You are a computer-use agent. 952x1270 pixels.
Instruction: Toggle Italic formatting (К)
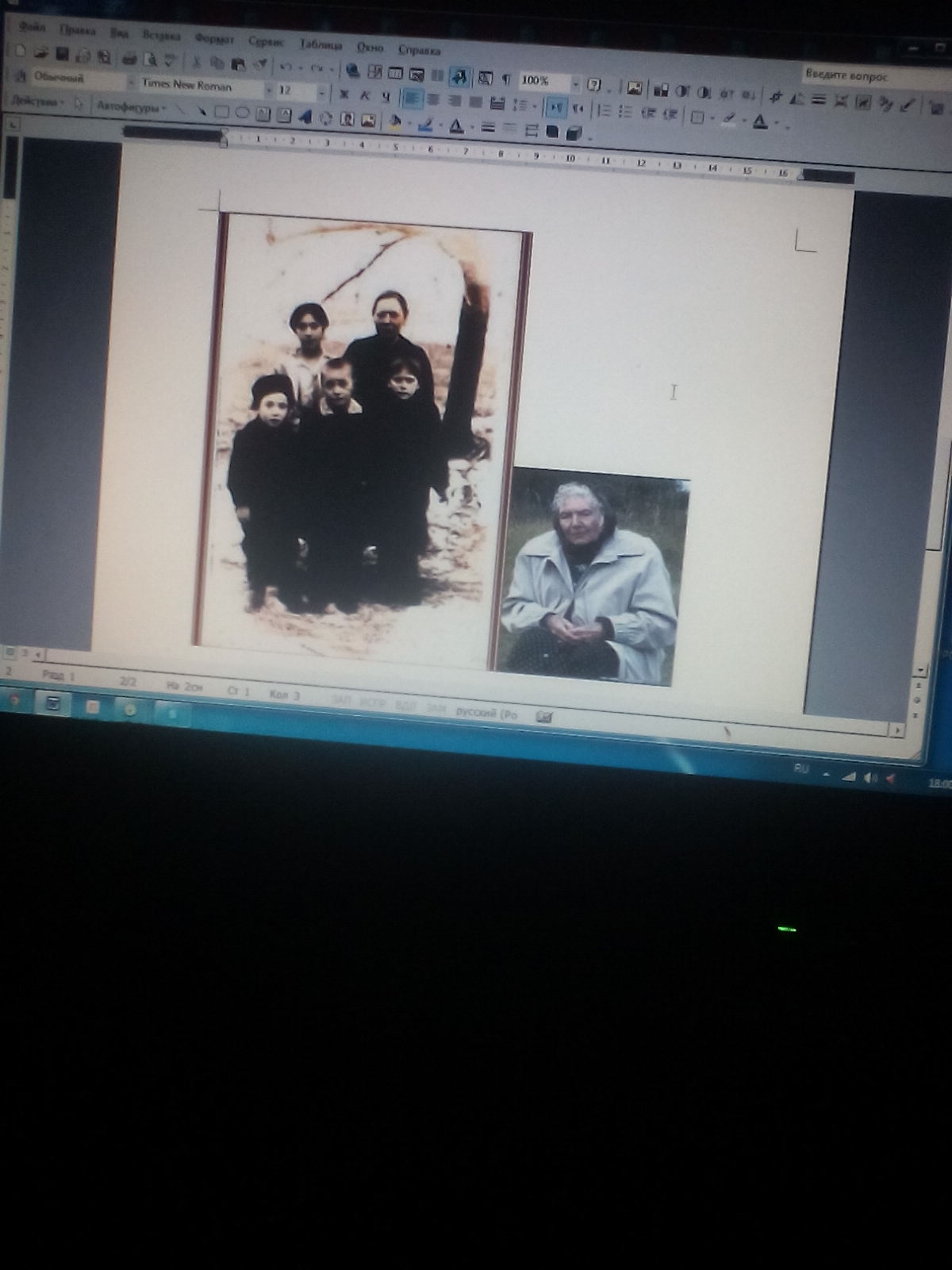point(364,95)
